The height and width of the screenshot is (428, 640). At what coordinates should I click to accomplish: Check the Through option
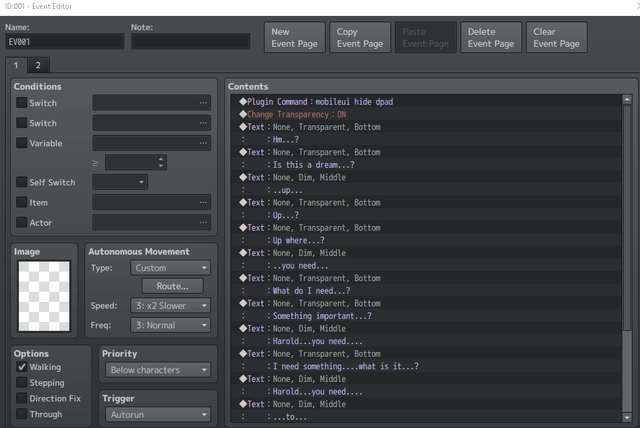[x=21, y=414]
